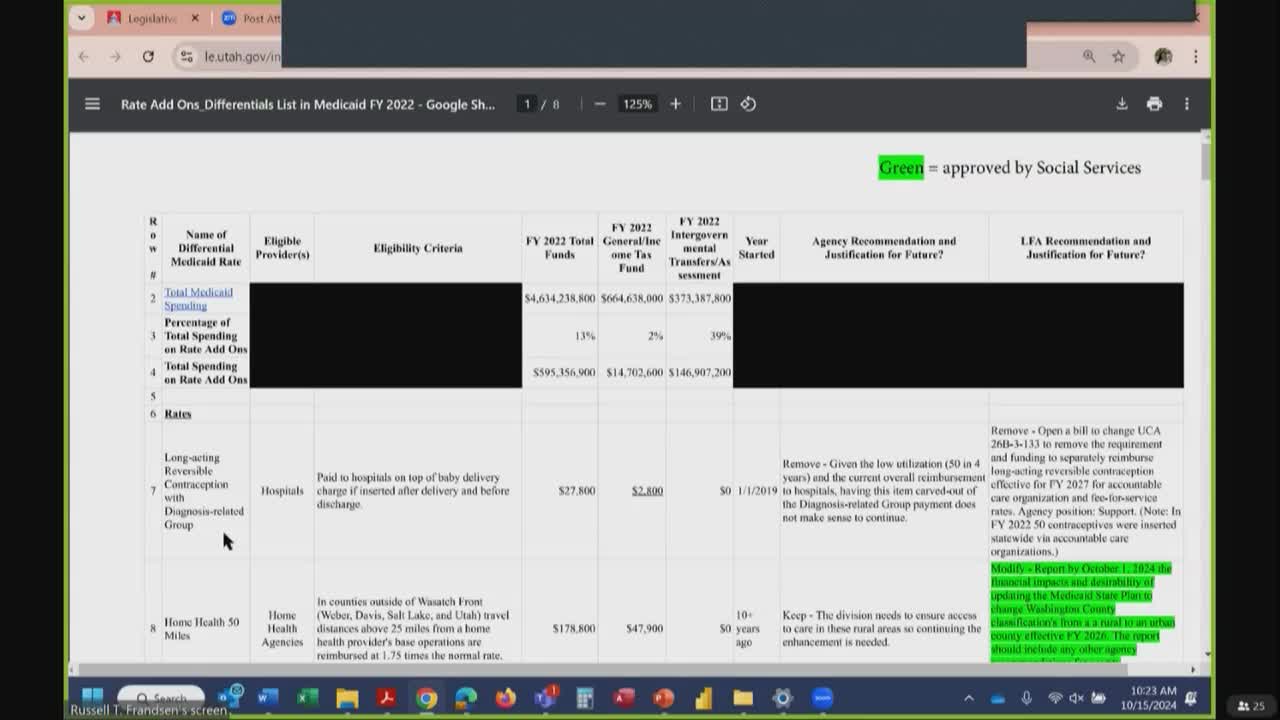This screenshot has height=720, width=1280.
Task: Click the vertical PDF scrollbar thumb
Action: click(x=1205, y=160)
